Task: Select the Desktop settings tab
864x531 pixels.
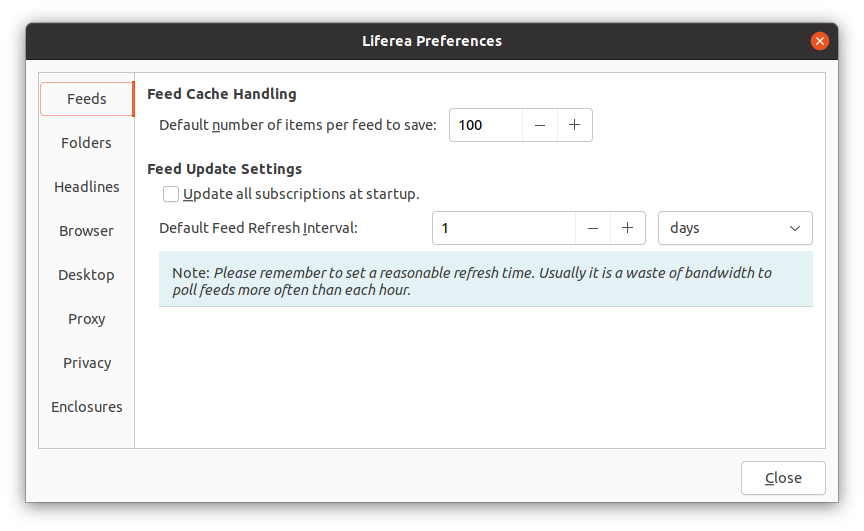Action: pos(86,275)
